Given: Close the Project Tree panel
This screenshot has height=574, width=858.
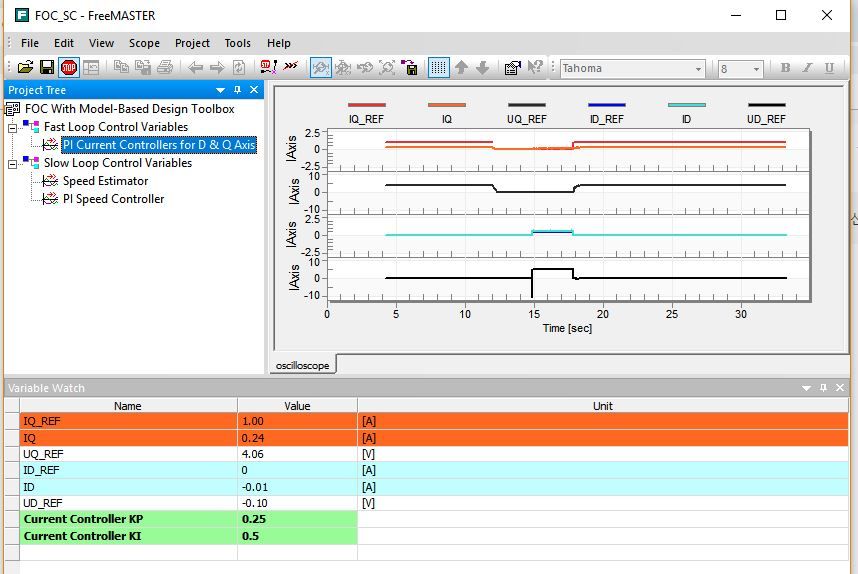Looking at the screenshot, I should pos(254,90).
